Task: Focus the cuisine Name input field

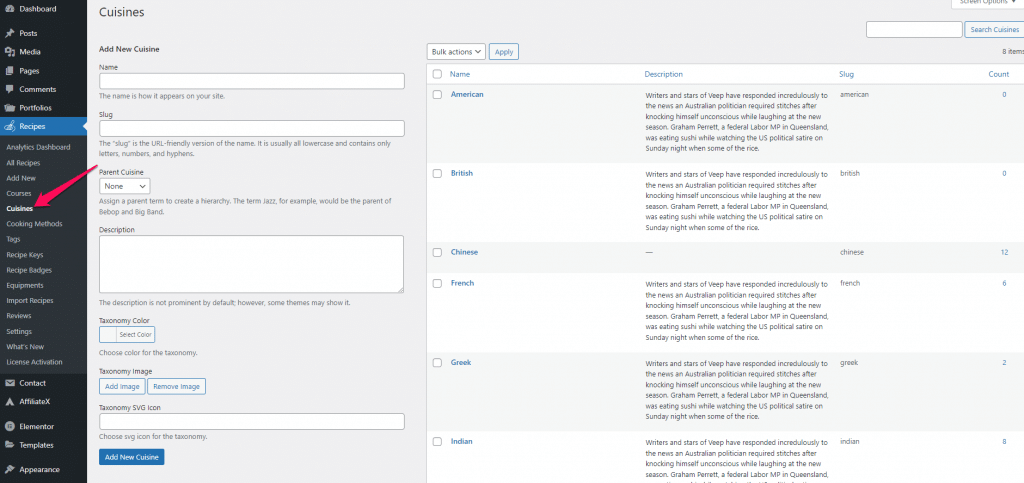Action: 251,81
